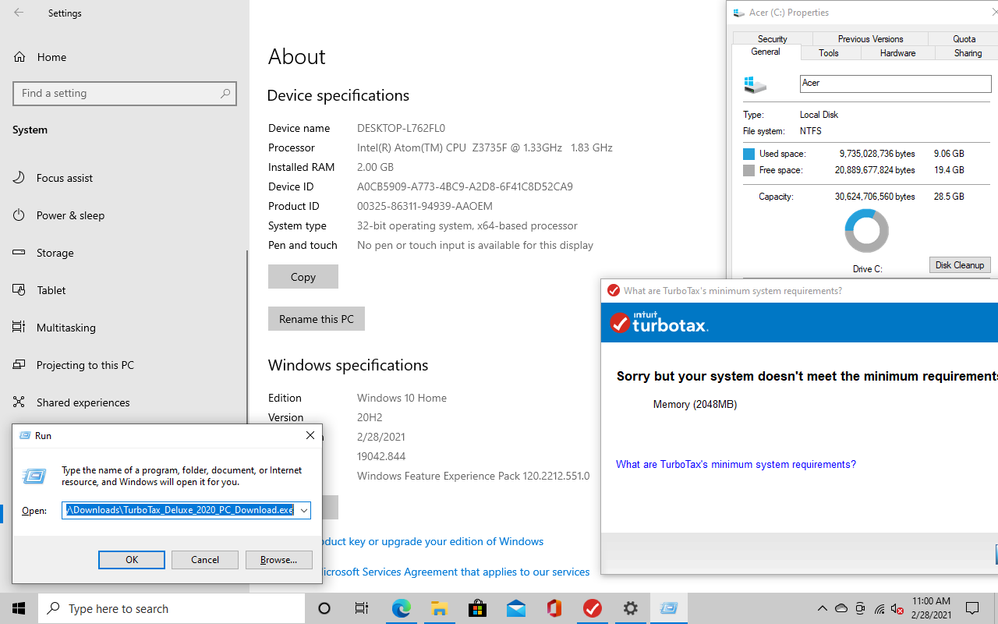
Task: Click Browse in the Run dialog
Action: [278, 560]
